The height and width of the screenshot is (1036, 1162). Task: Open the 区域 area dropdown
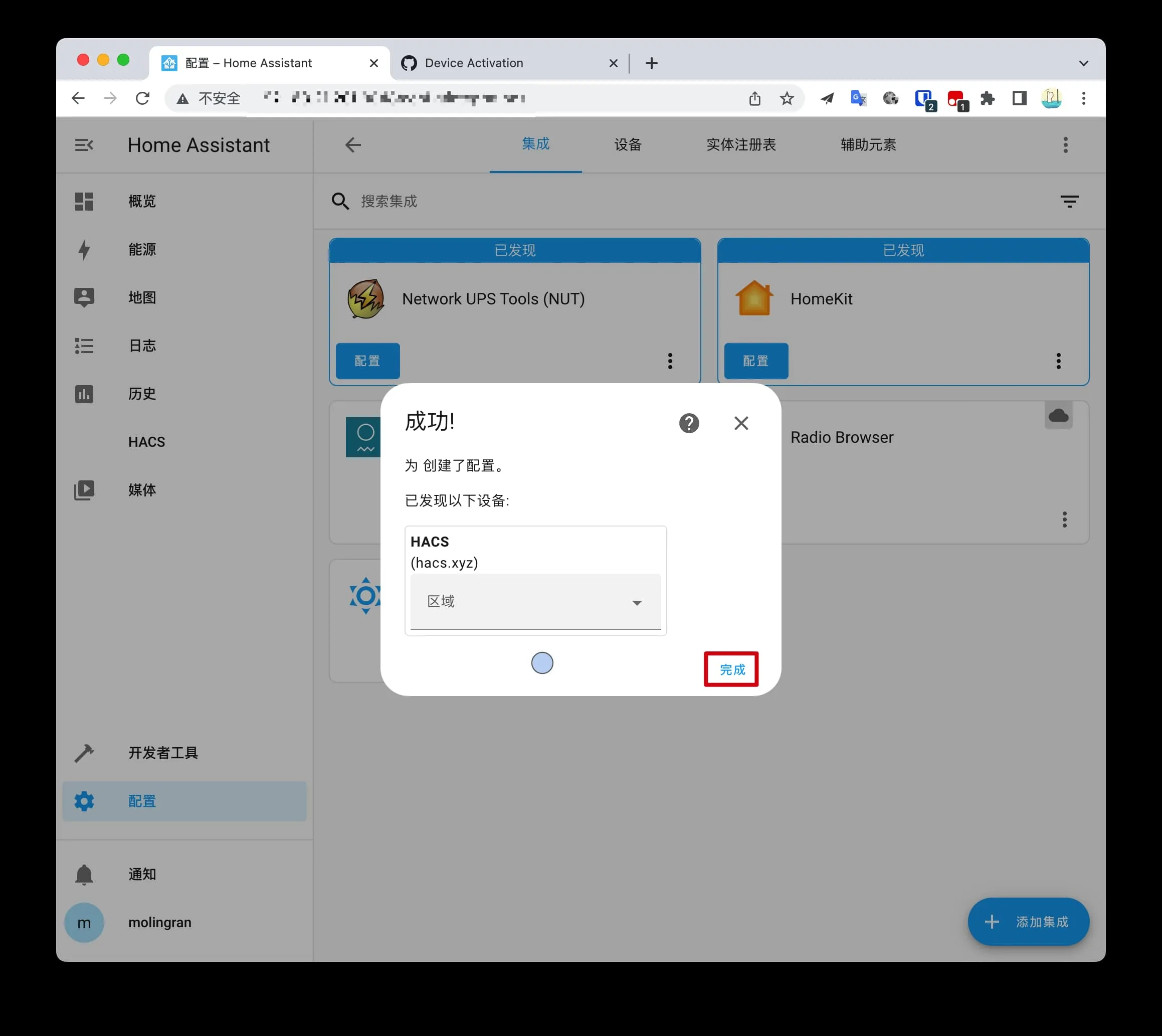(x=535, y=602)
